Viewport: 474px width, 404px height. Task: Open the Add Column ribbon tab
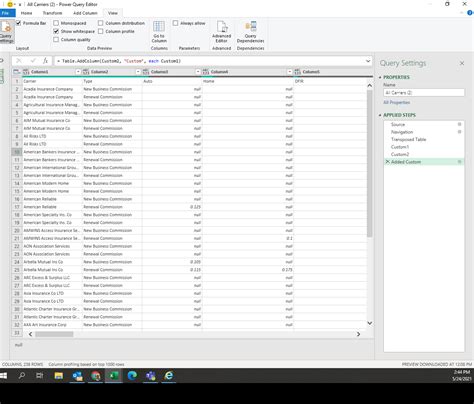[x=85, y=13]
